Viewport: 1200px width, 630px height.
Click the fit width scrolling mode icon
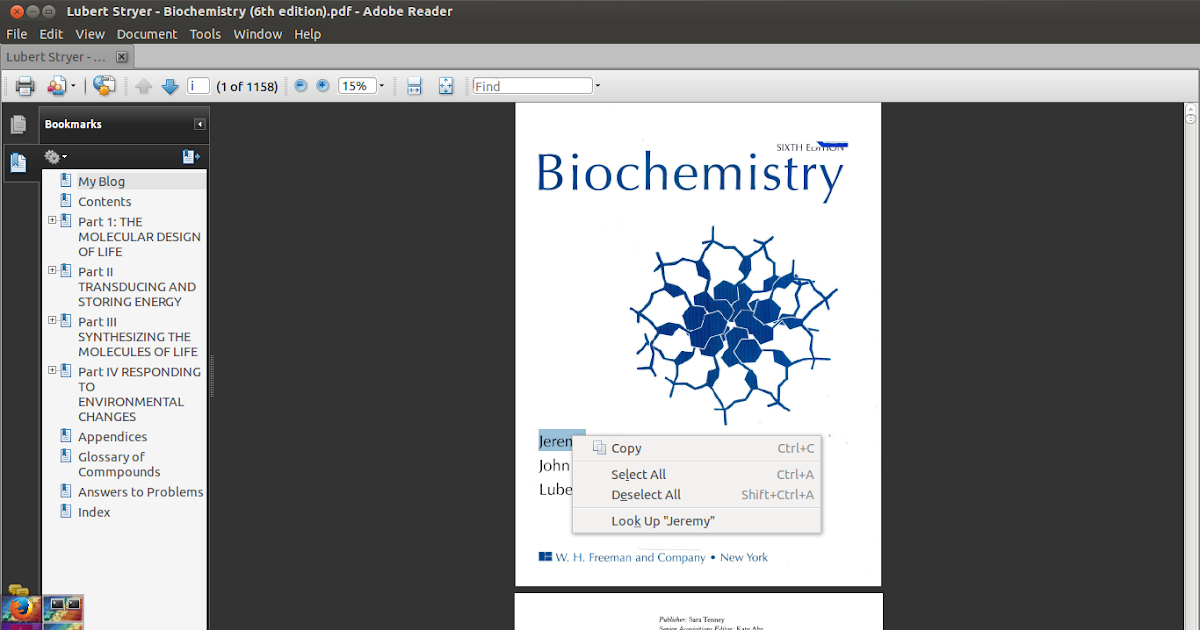tap(414, 86)
